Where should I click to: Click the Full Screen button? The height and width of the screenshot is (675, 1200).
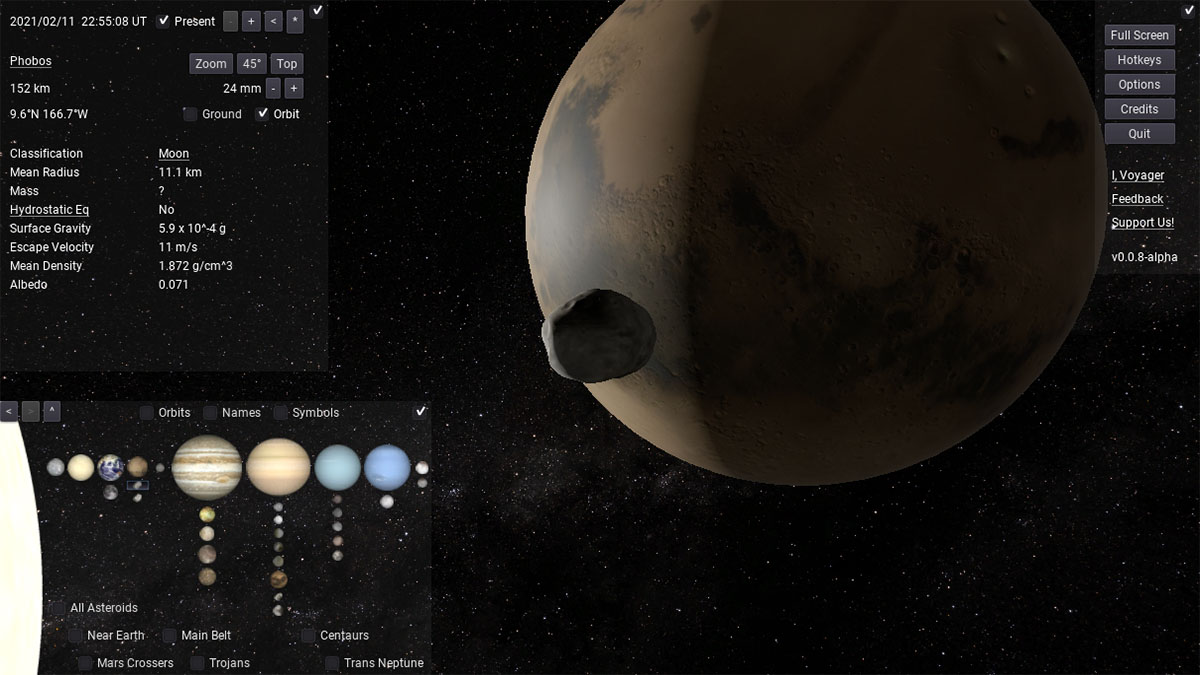pyautogui.click(x=1139, y=35)
